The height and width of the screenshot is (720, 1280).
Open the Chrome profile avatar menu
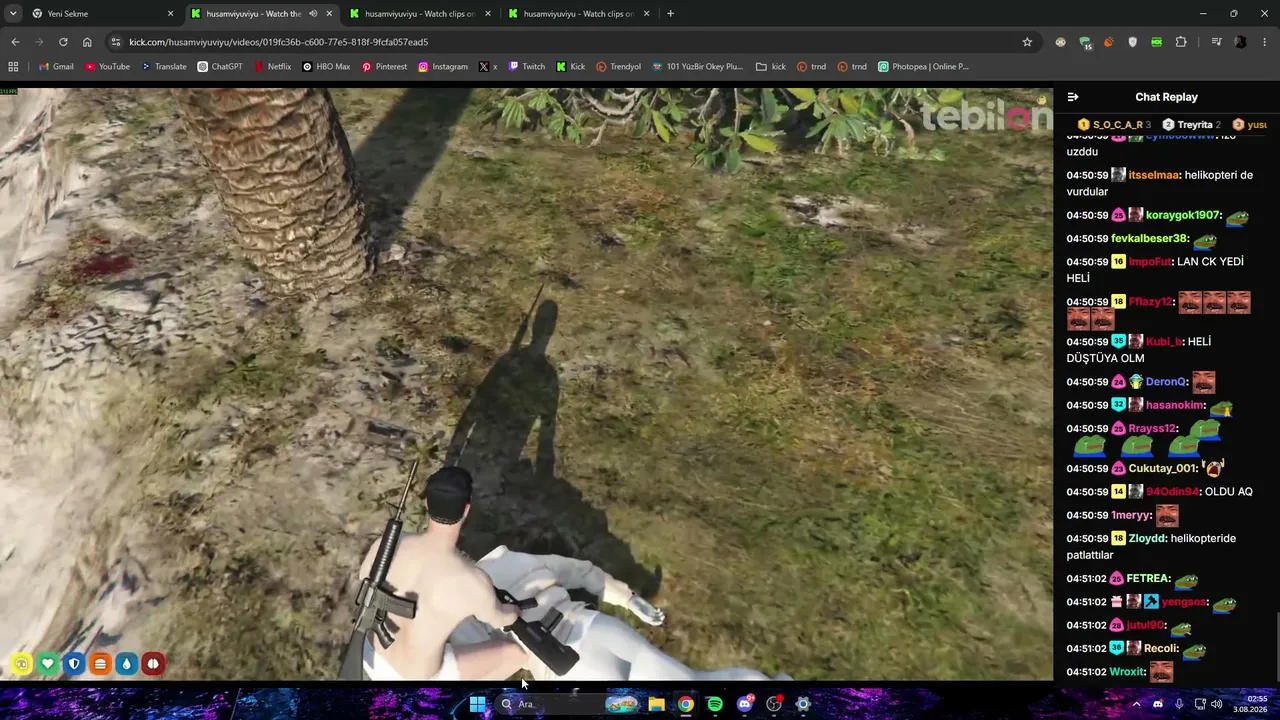[1241, 42]
